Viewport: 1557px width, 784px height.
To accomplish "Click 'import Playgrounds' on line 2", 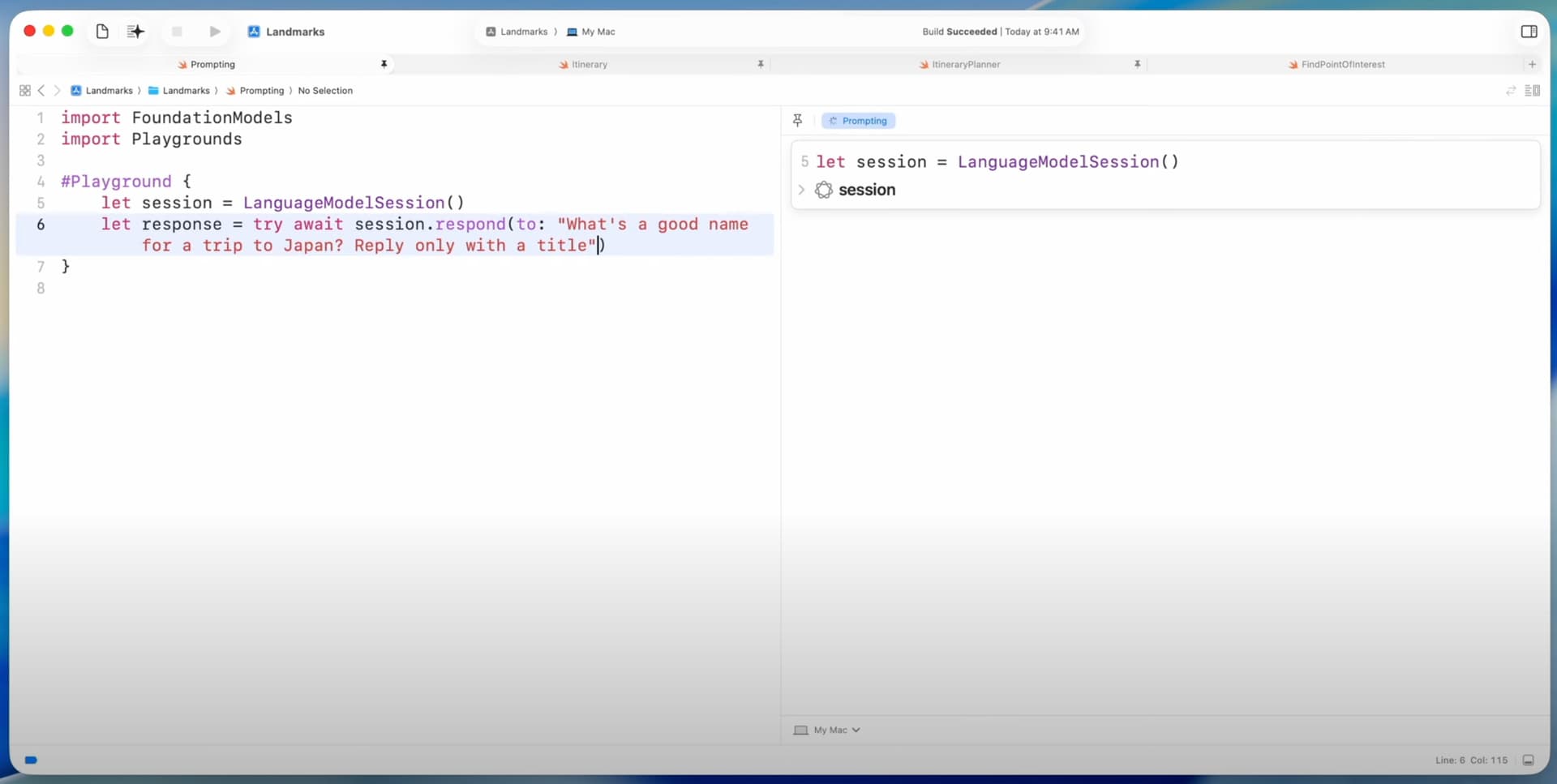I will [152, 139].
